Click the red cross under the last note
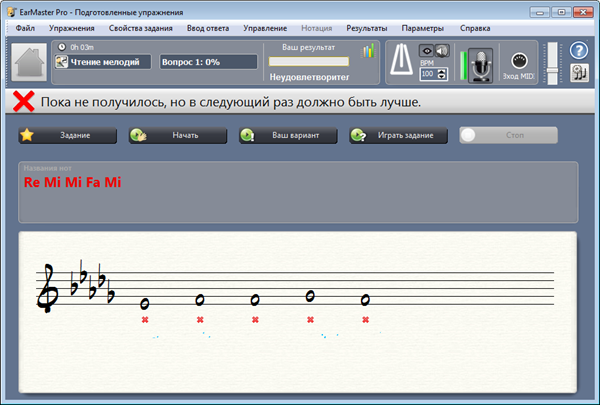This screenshot has width=600, height=405. [x=365, y=320]
